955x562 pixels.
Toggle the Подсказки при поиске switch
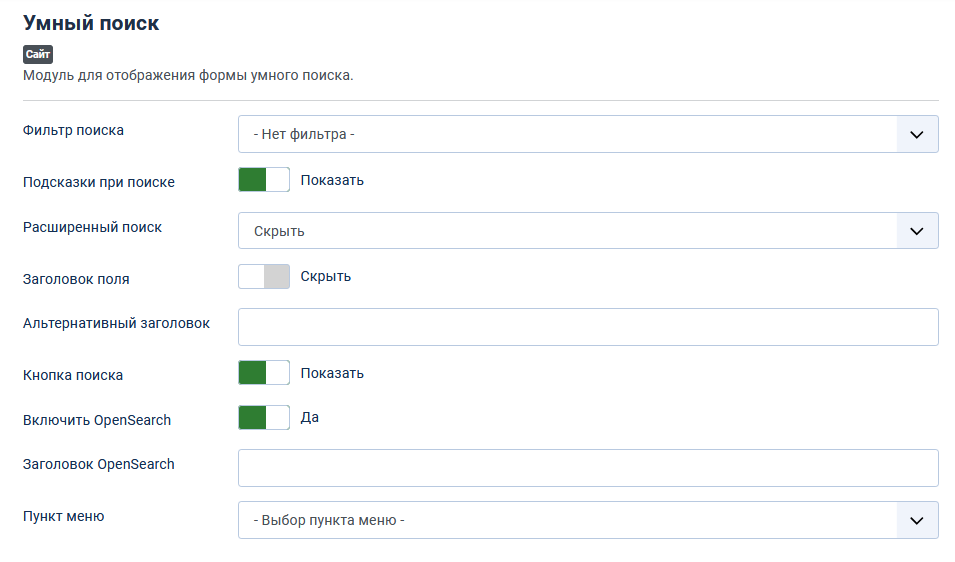click(264, 180)
